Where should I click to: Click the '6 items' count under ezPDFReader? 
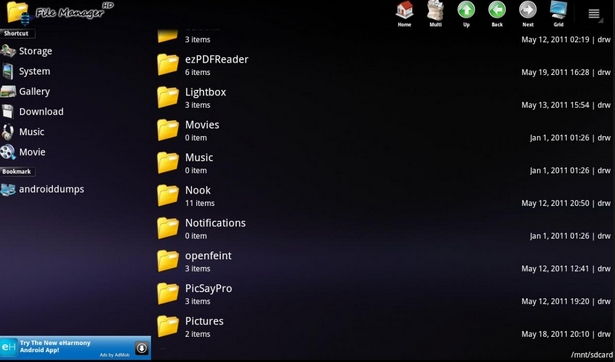point(197,73)
